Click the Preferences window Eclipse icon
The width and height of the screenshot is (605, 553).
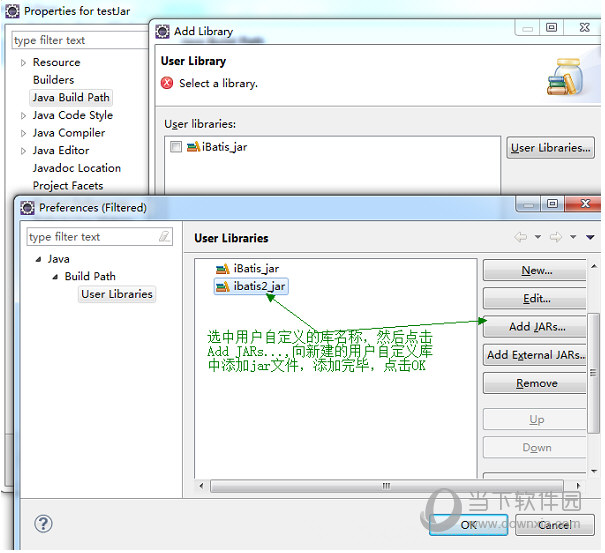click(x=27, y=207)
